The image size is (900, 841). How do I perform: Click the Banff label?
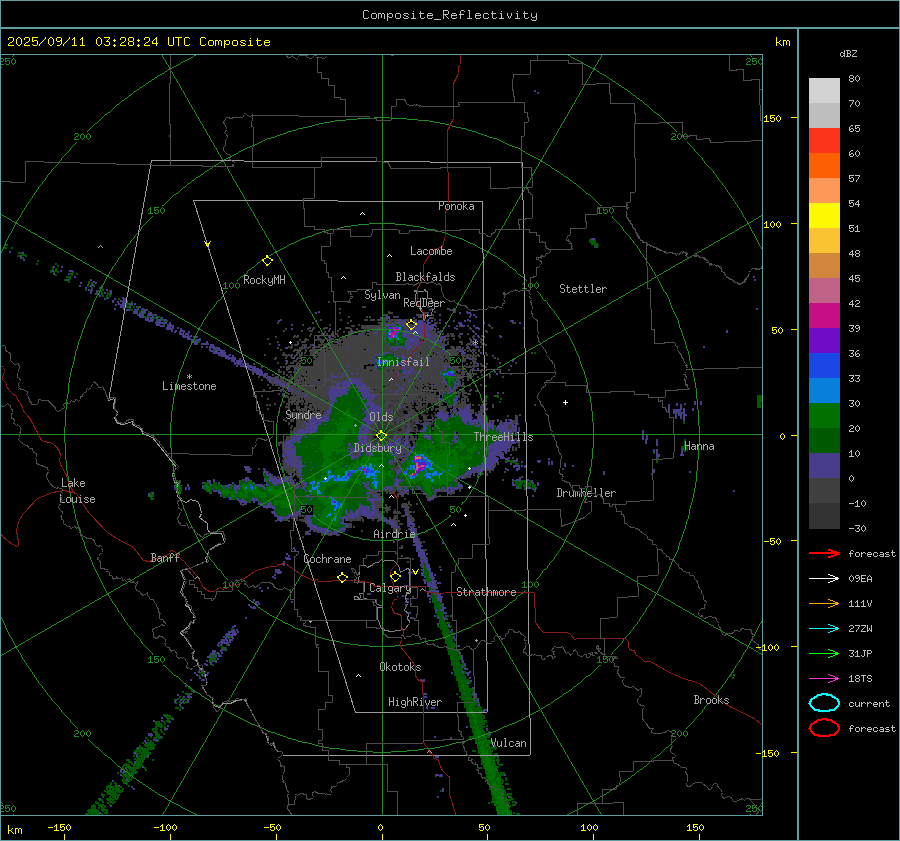coord(165,557)
